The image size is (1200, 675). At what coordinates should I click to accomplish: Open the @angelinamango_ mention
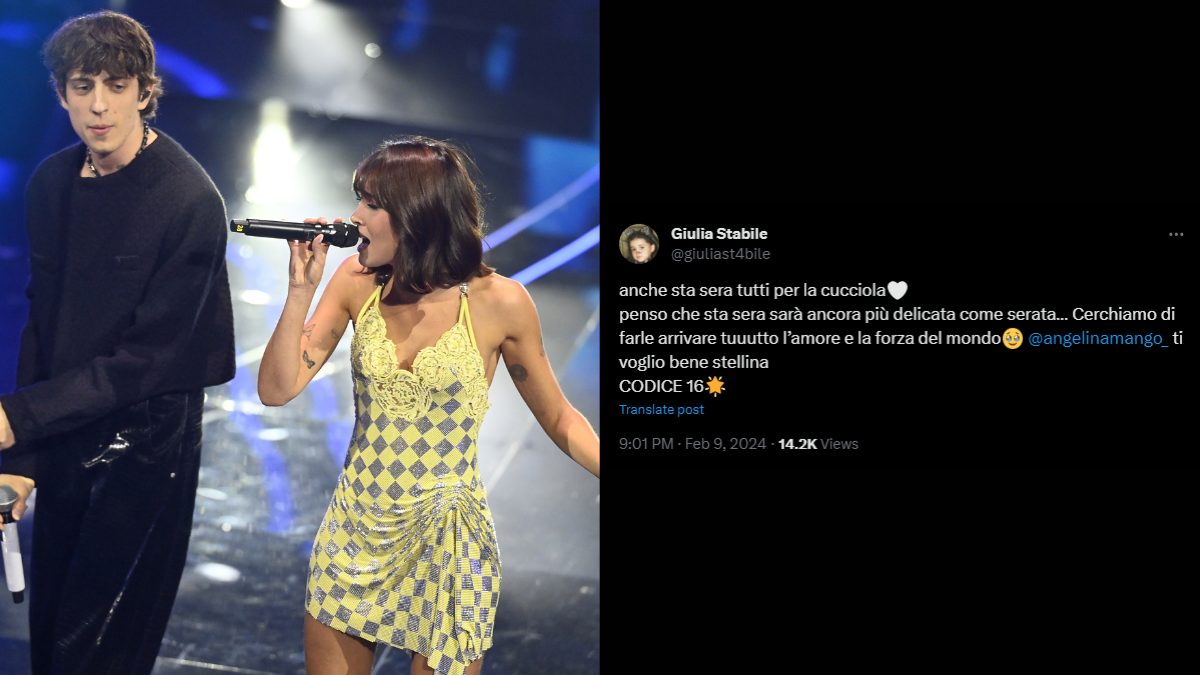1098,339
